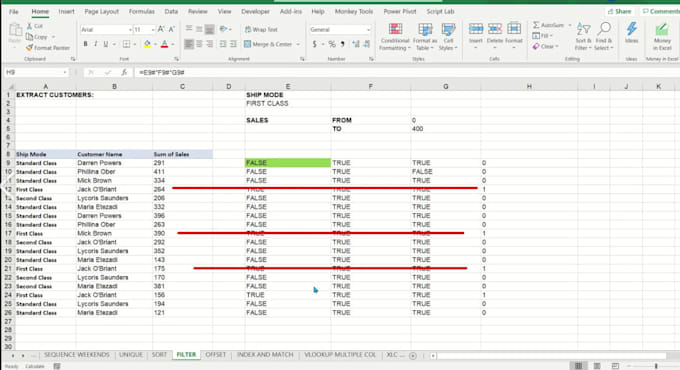Center text horizontally in cell
680x370 pixels.
pyautogui.click(x=199, y=44)
